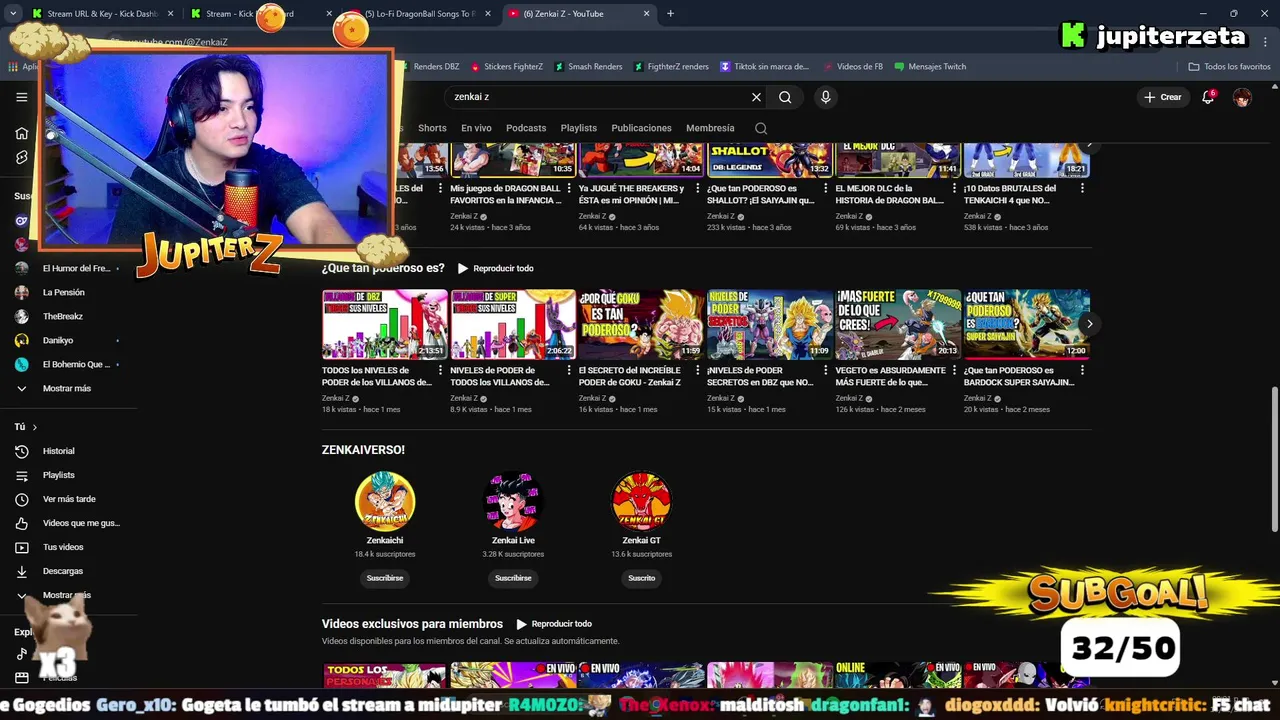Screen dimensions: 1280x720
Task: Open Todos los favoritos bookmarks folder
Action: pyautogui.click(x=1229, y=67)
